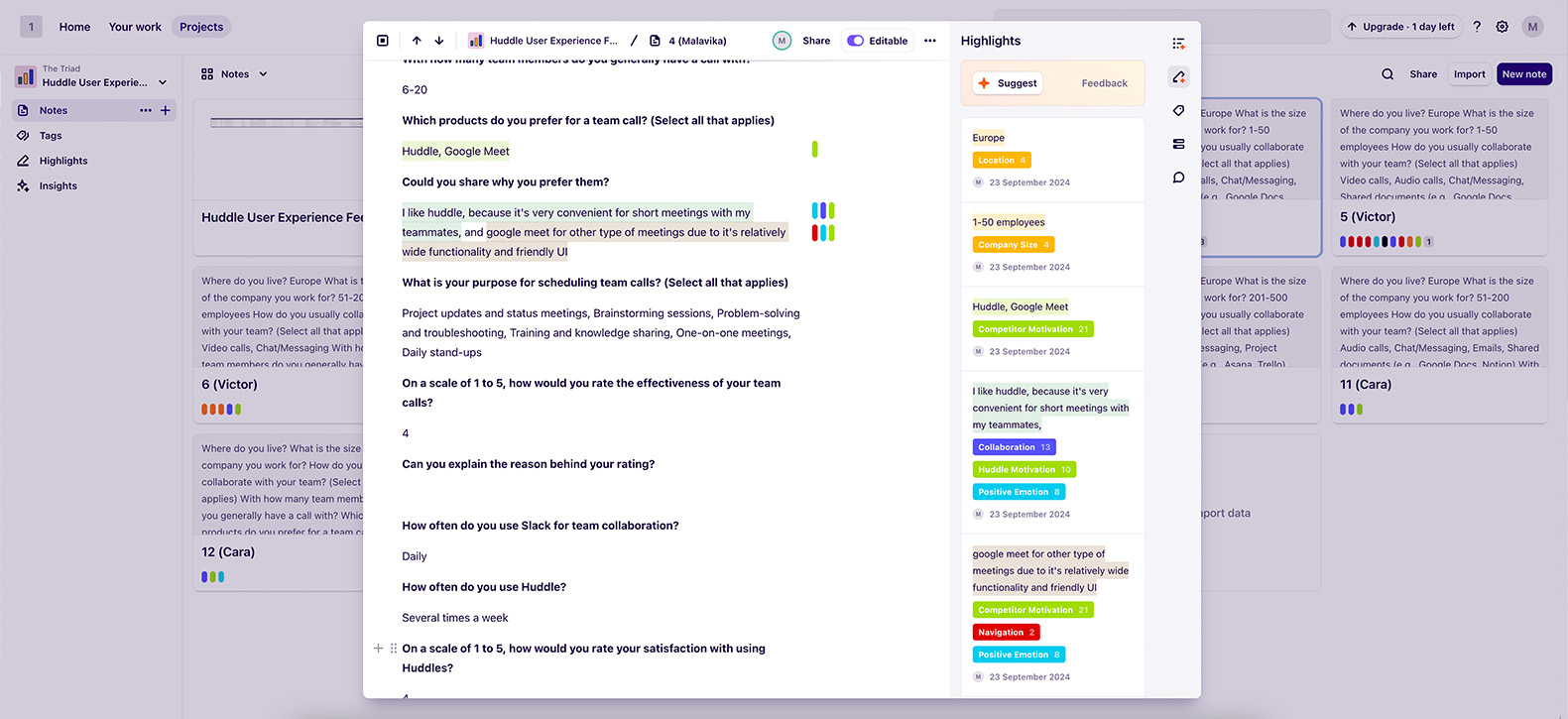Click the Navigation 2 tag
Image resolution: width=1568 pixels, height=719 pixels.
point(1006,632)
